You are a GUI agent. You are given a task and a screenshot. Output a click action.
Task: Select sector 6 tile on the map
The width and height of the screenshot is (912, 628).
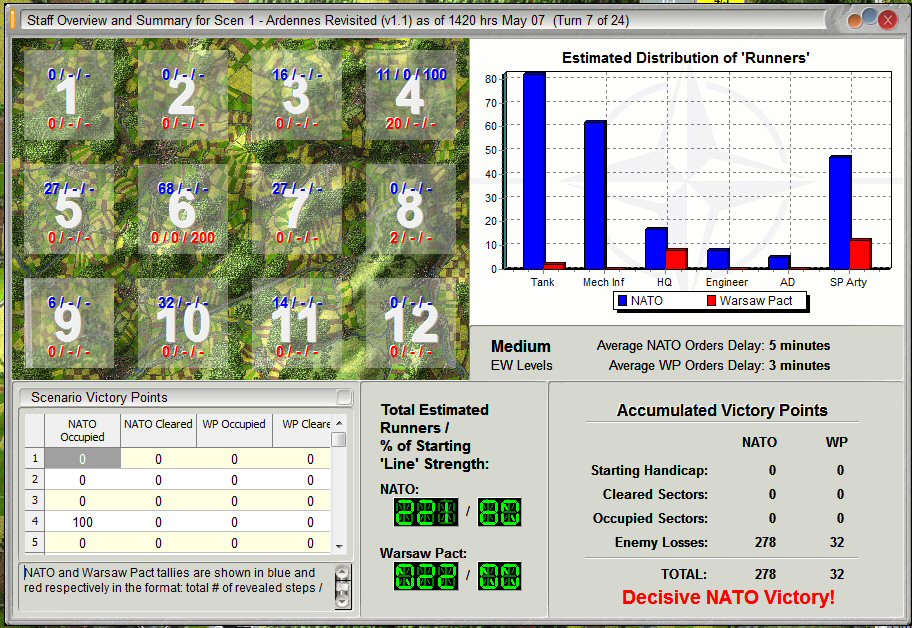coord(182,209)
